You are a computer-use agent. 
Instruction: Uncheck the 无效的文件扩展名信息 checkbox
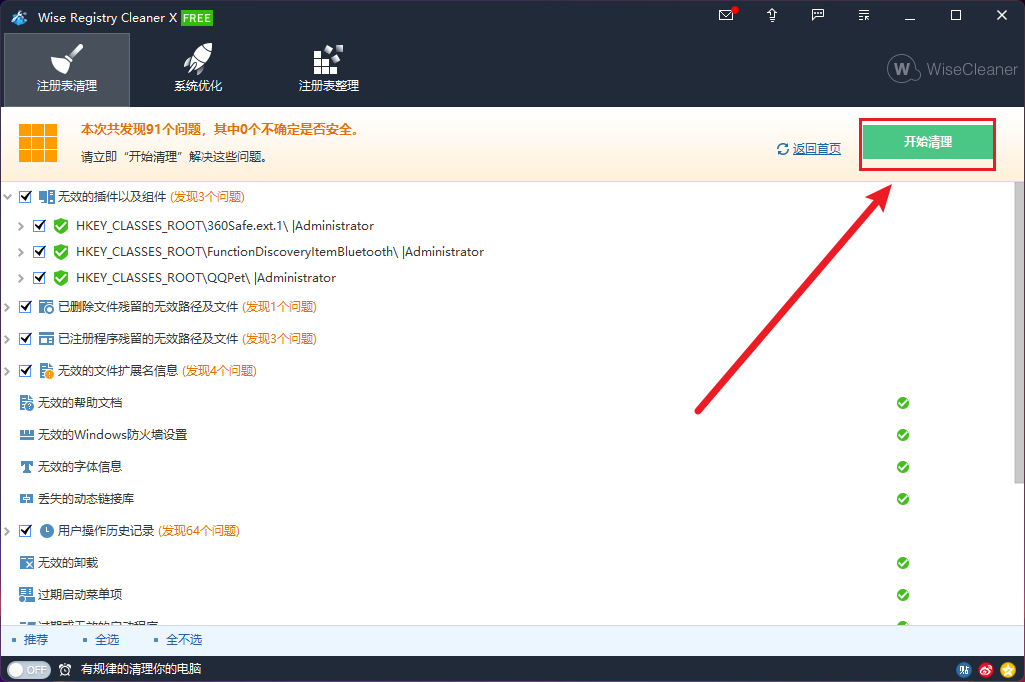click(x=25, y=371)
